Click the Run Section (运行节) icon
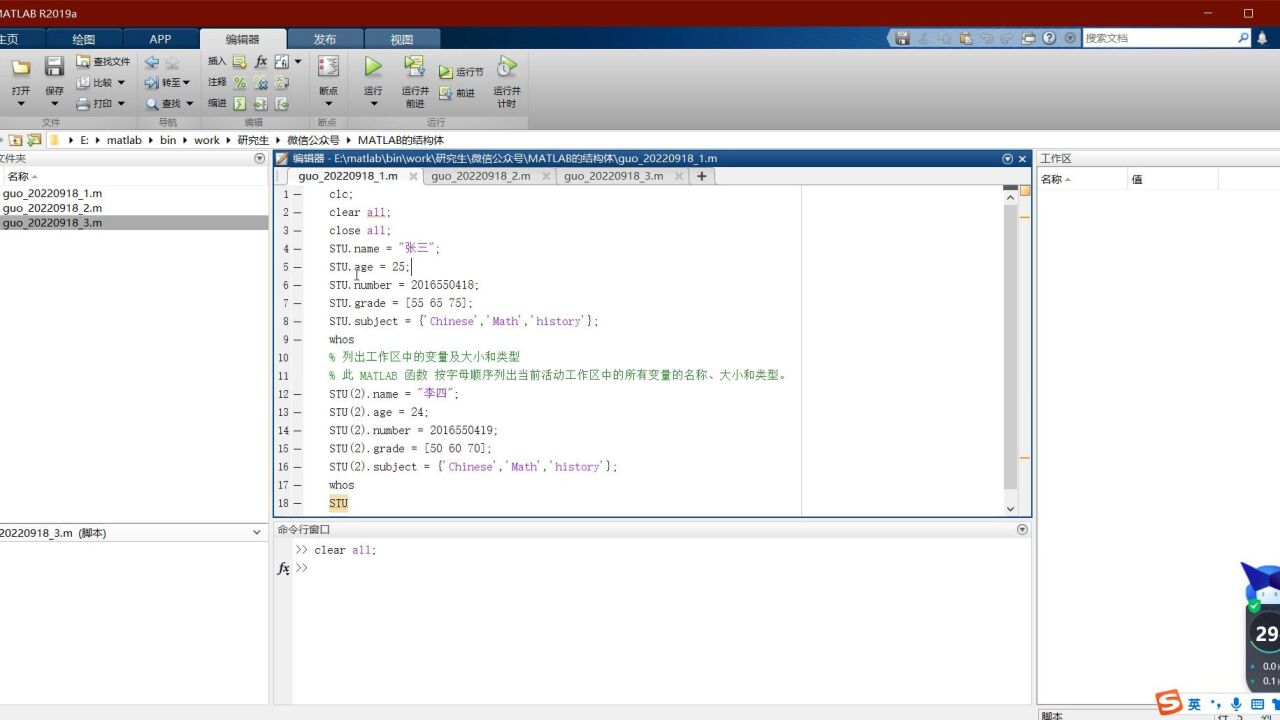 [x=446, y=72]
